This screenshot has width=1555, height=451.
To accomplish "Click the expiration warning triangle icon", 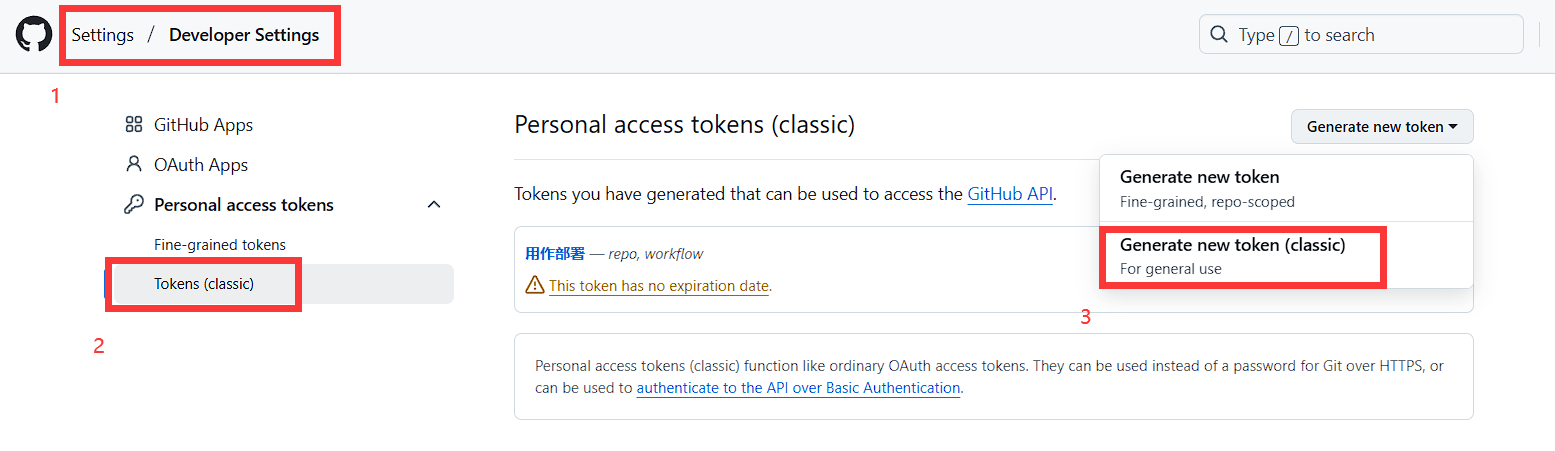I will 535,286.
